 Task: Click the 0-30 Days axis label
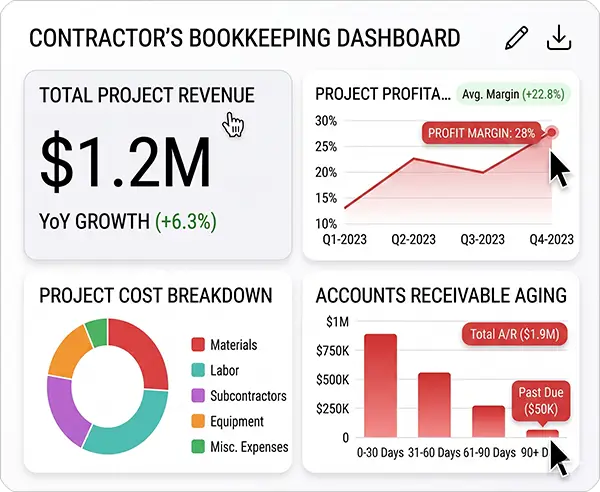380,453
